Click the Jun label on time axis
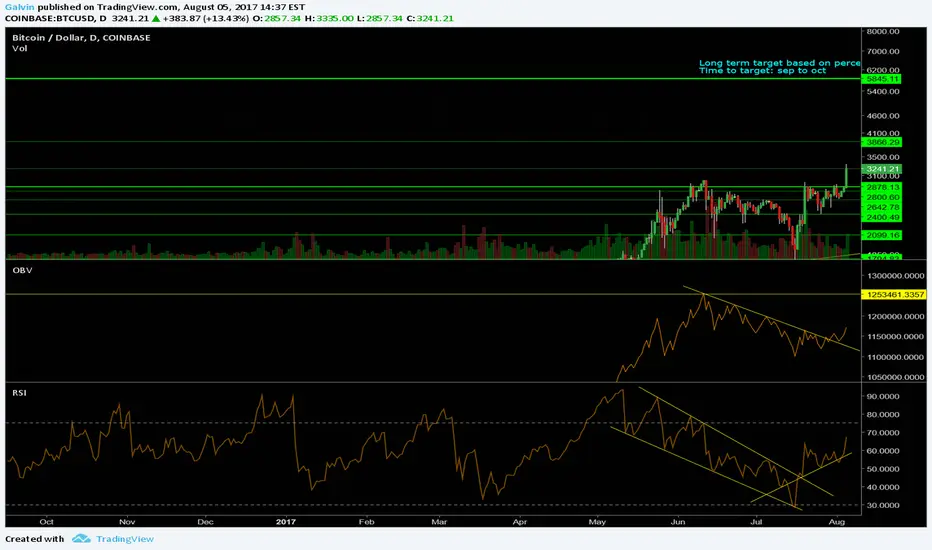 (678, 522)
